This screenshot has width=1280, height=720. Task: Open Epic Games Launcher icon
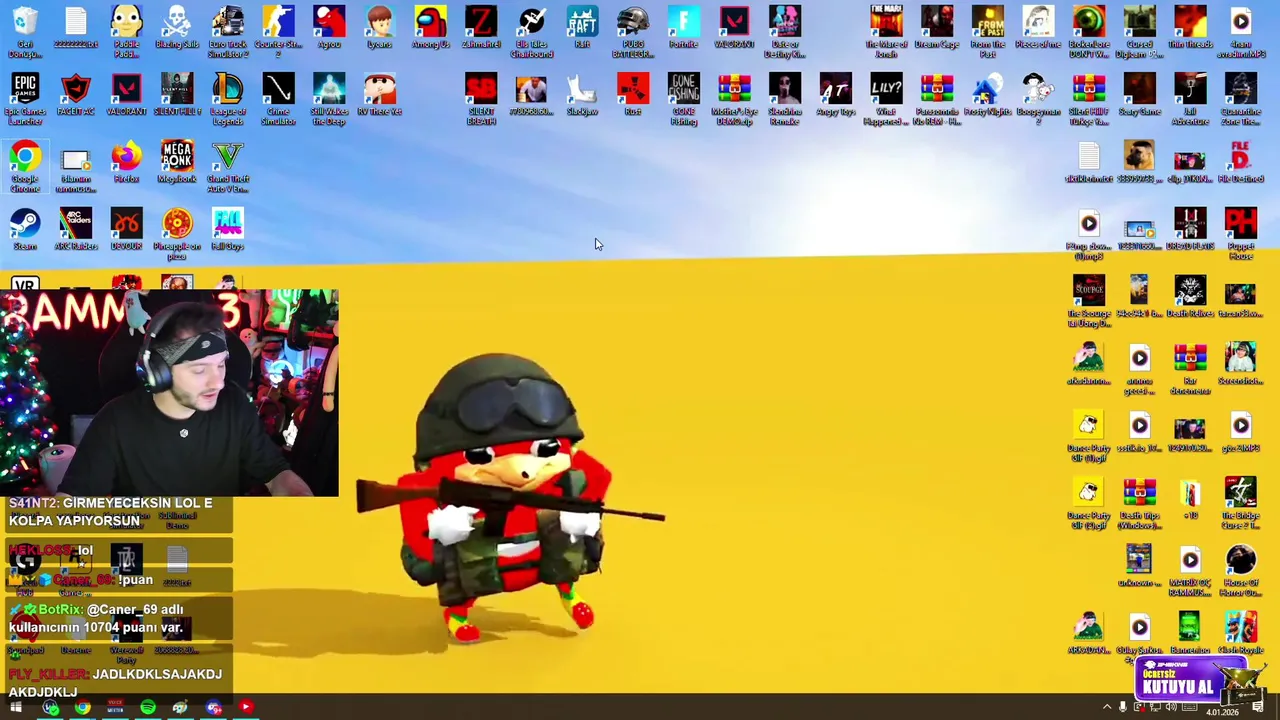click(25, 98)
